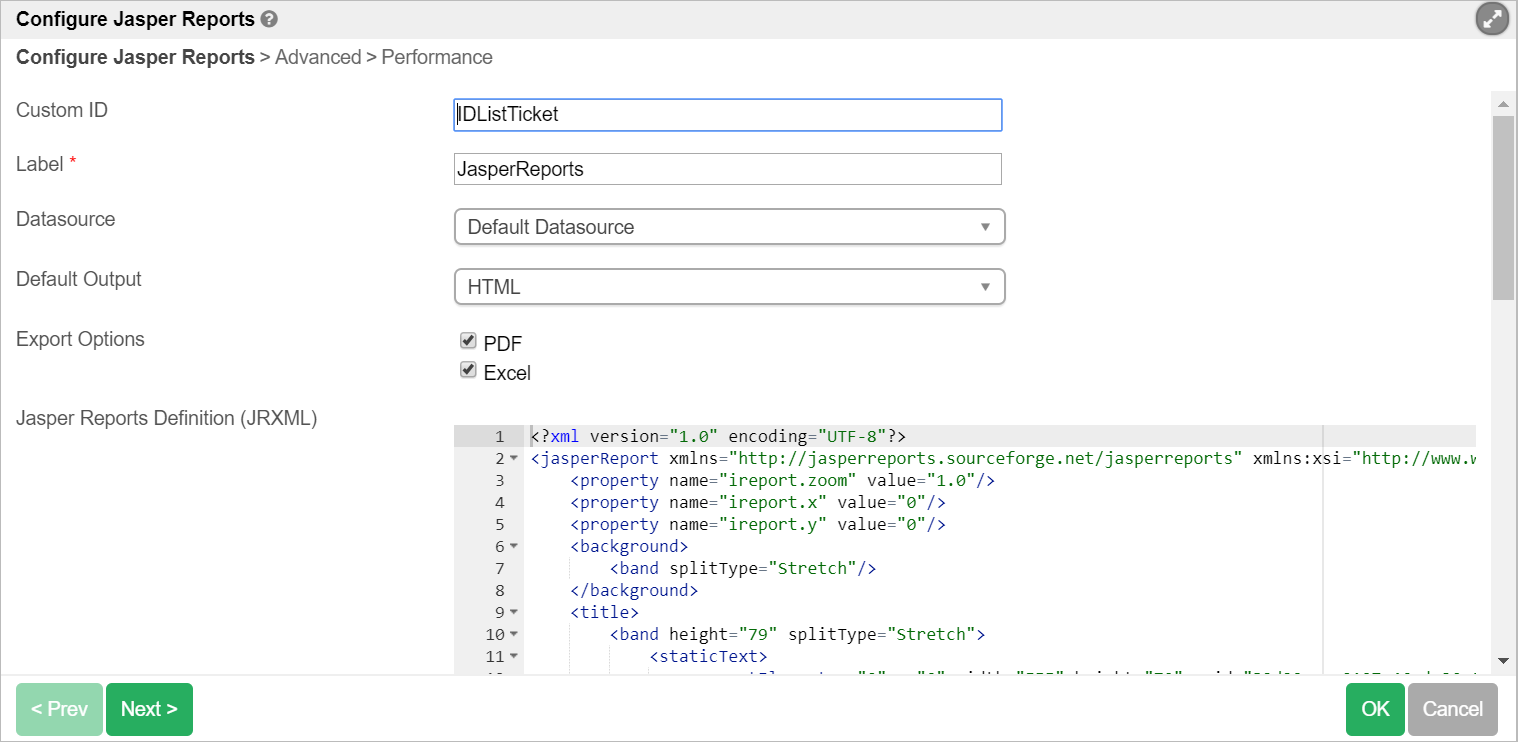
Task: Collapse the band tag on line 10
Action: pyautogui.click(x=514, y=634)
